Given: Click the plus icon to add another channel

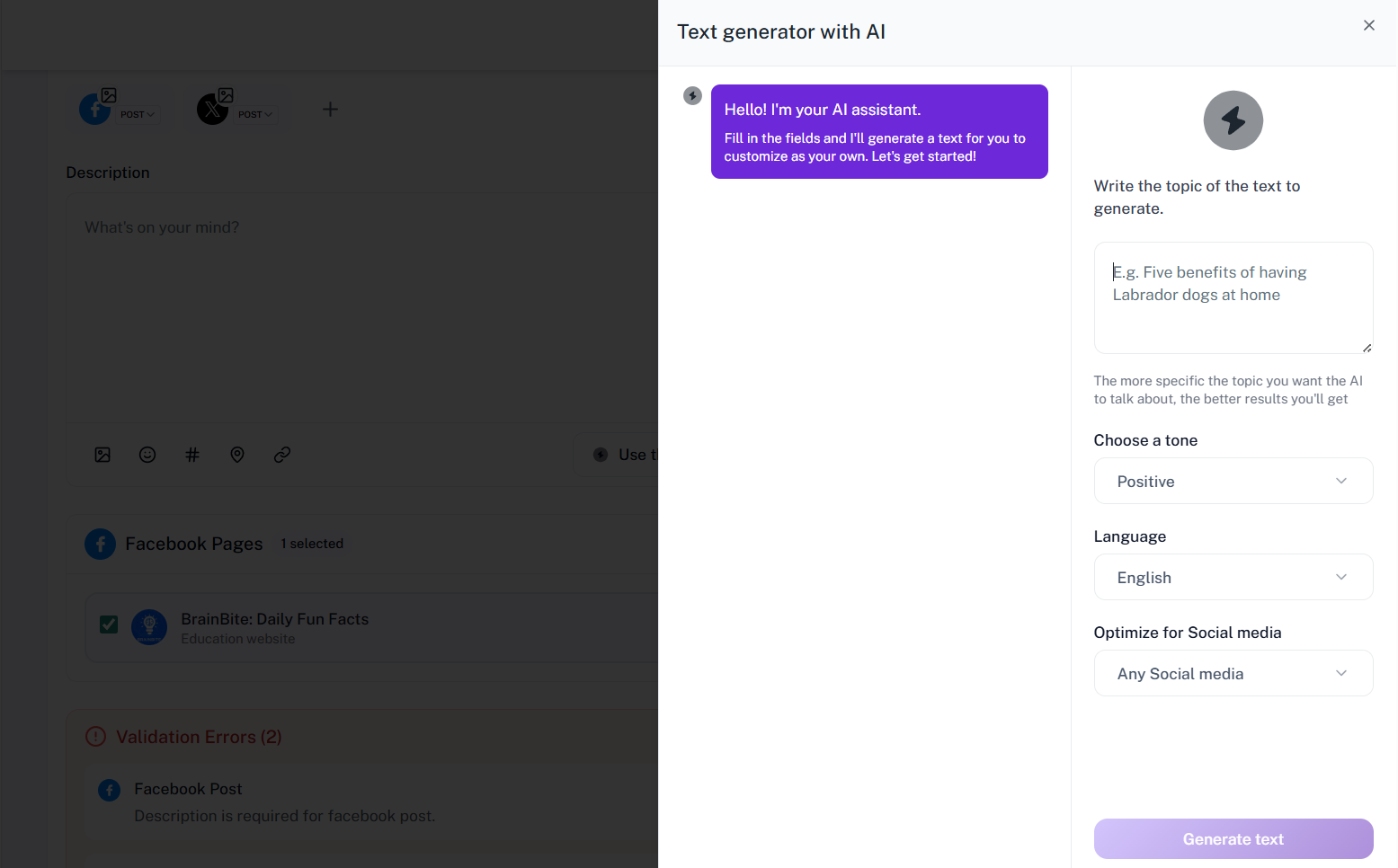Looking at the screenshot, I should pos(330,109).
